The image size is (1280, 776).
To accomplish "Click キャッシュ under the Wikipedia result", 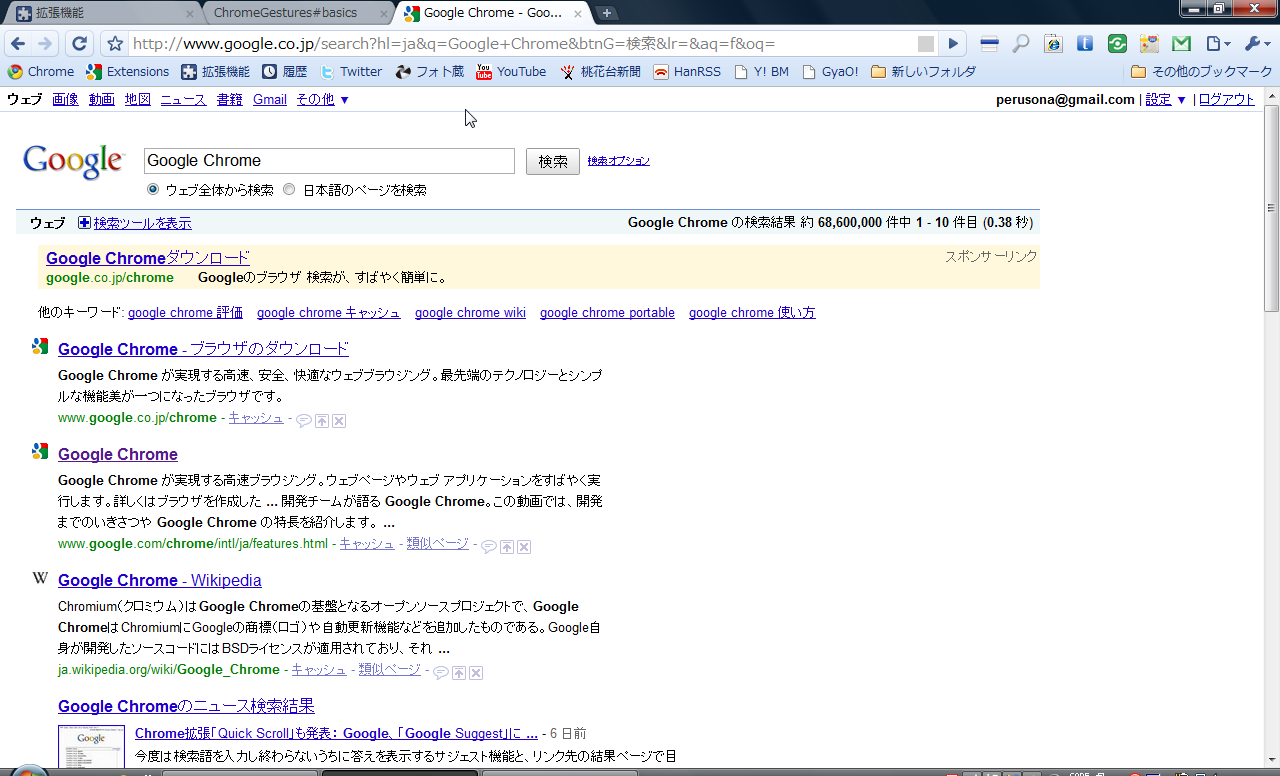I will [x=319, y=670].
